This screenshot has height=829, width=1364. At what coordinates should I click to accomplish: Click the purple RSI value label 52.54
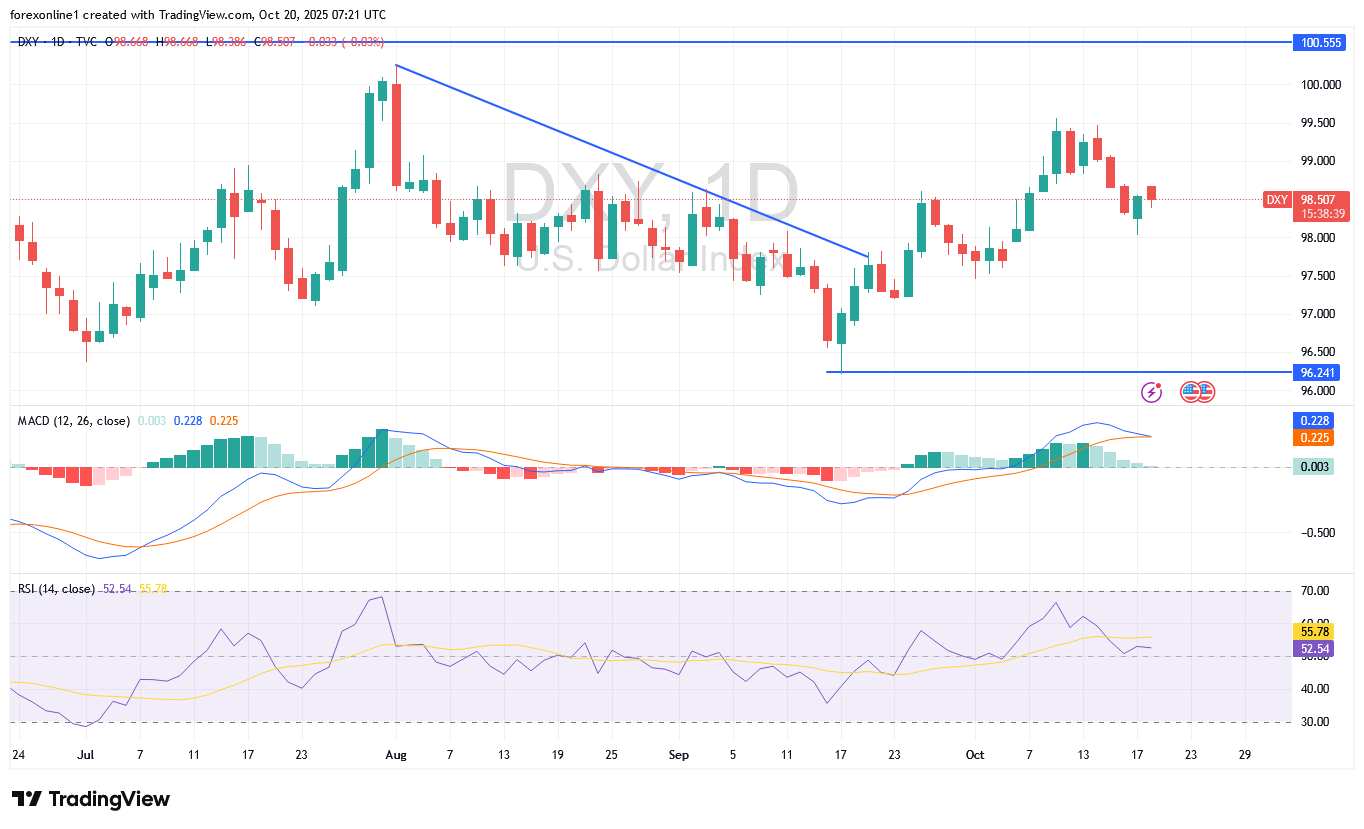(1313, 648)
